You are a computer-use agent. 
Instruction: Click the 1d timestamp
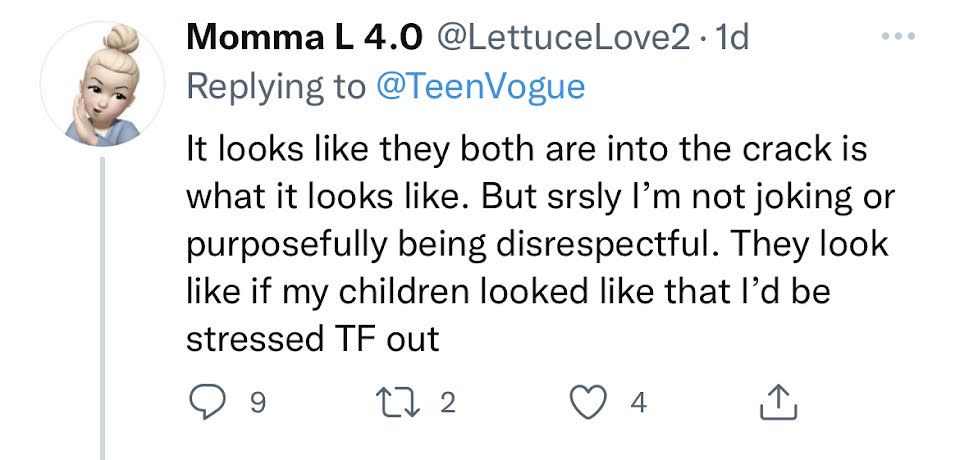(727, 38)
